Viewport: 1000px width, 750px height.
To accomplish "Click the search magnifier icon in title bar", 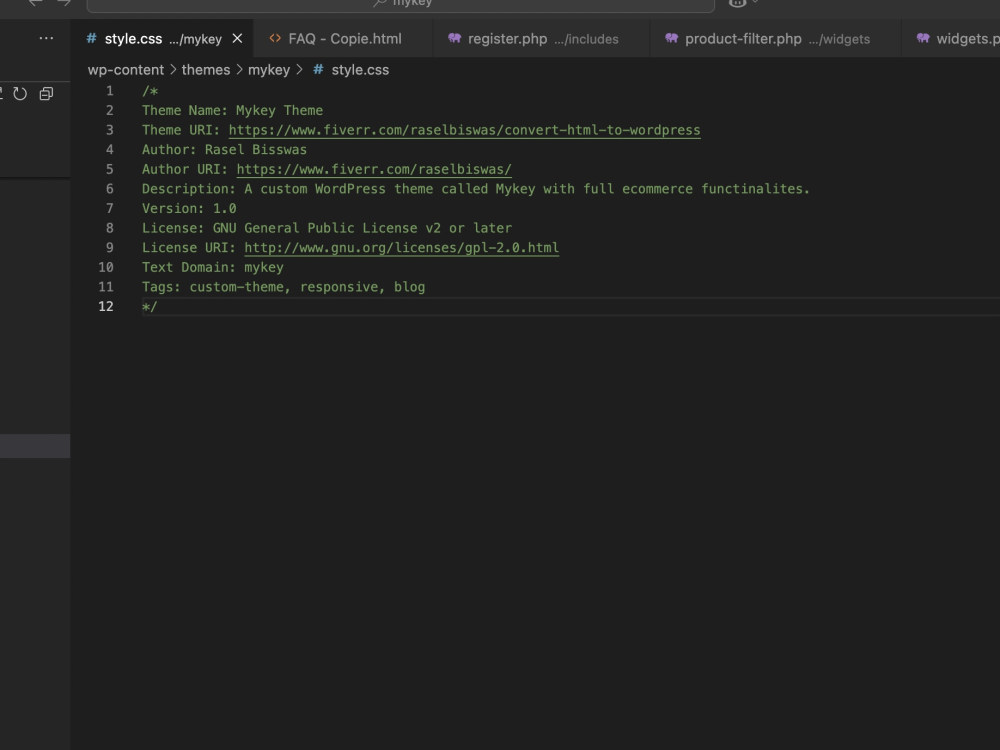I will pos(379,3).
